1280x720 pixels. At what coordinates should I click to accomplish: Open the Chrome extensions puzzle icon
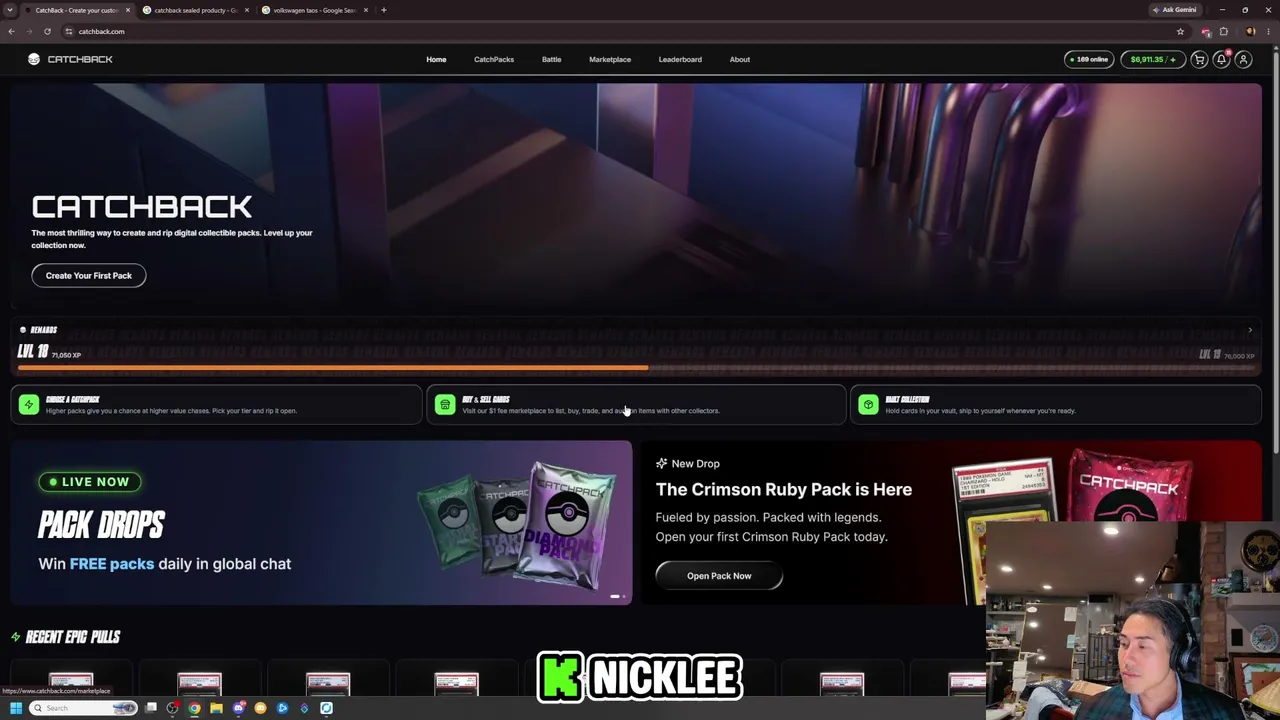(x=1223, y=31)
